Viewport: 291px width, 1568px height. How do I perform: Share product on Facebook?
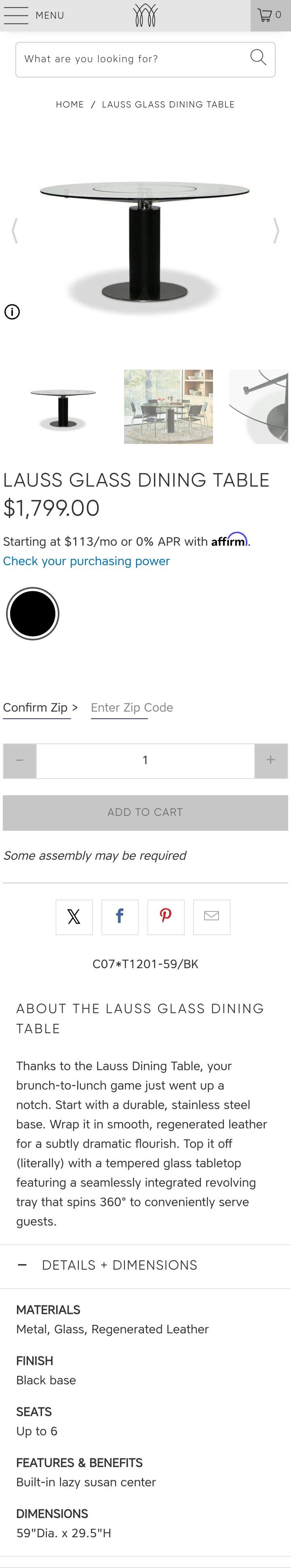click(x=120, y=917)
